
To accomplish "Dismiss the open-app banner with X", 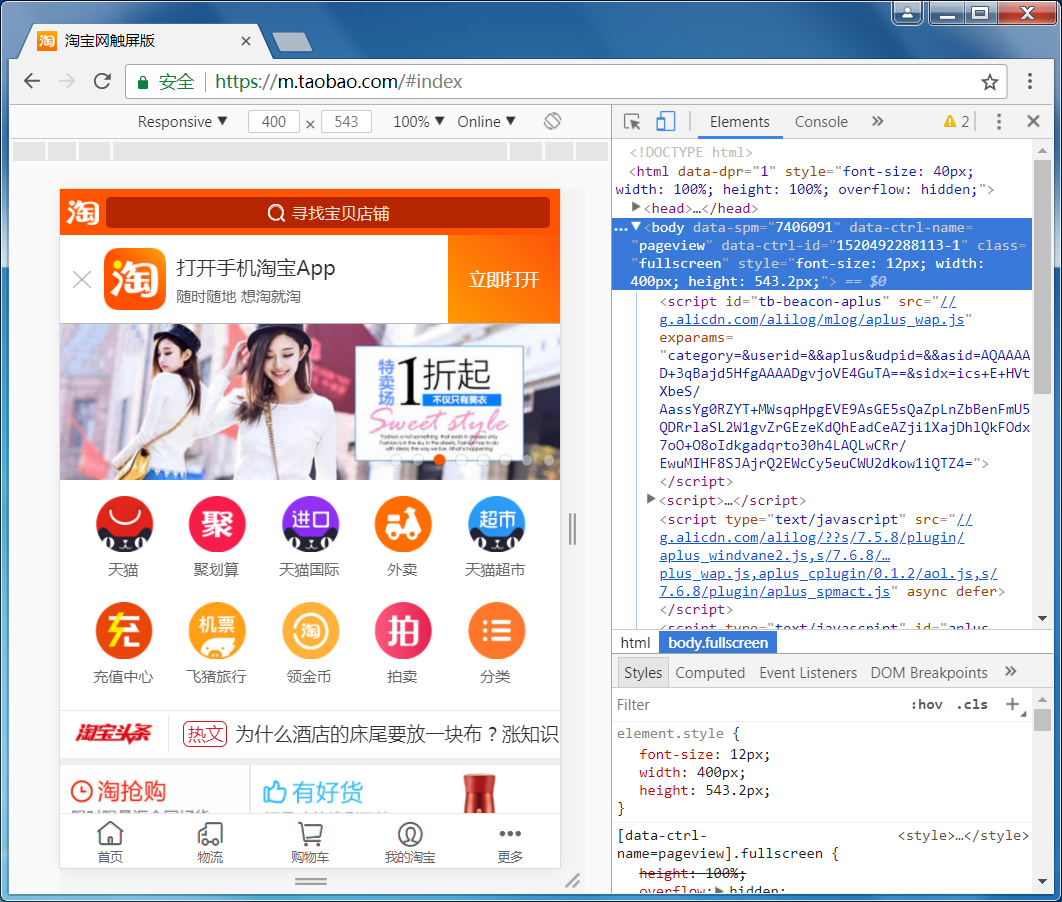I will click(82, 279).
